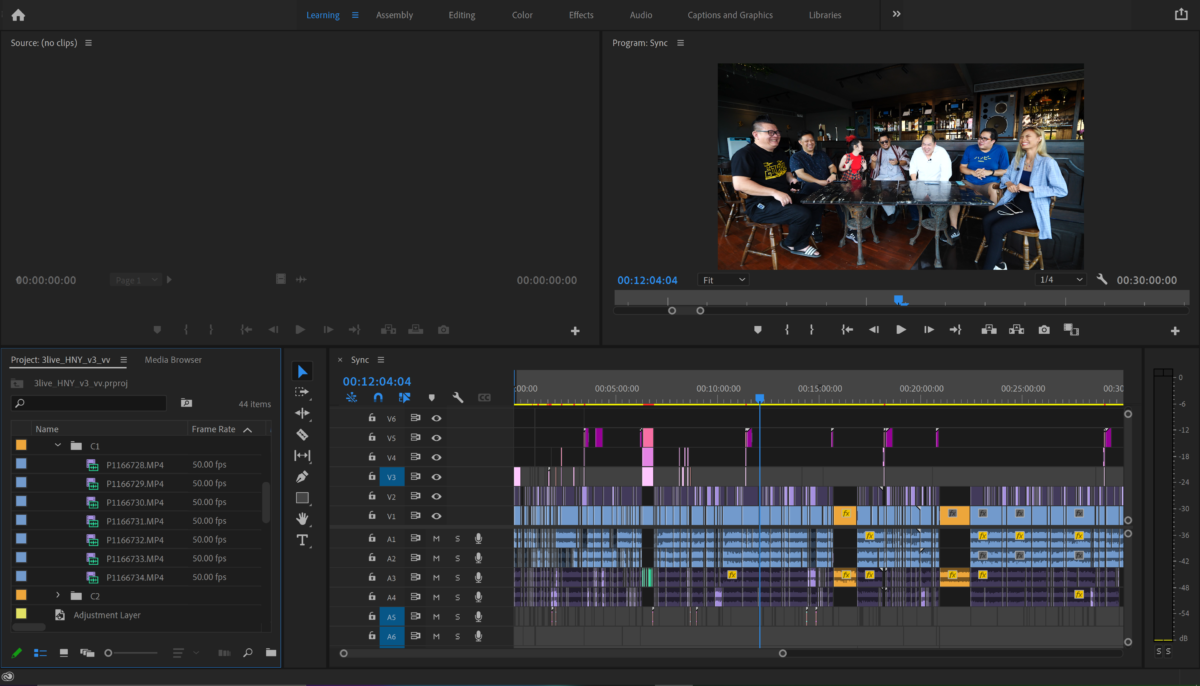Click the project thumbnail zoom slider
The height and width of the screenshot is (686, 1200).
pos(109,653)
